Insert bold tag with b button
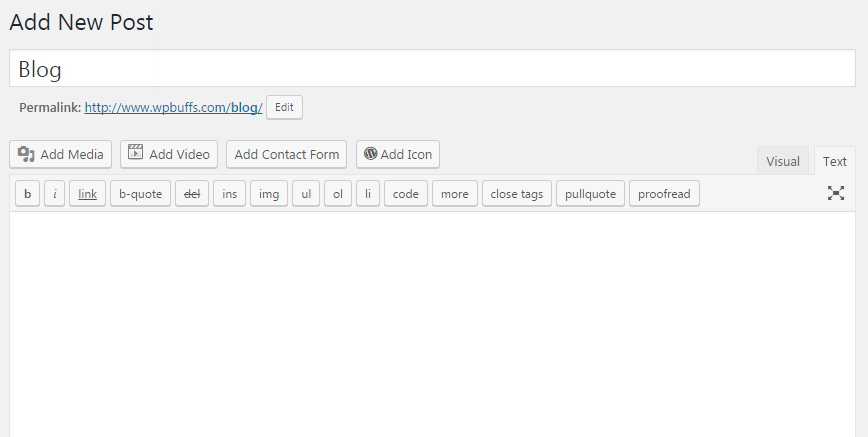The image size is (868, 437). click(x=28, y=194)
